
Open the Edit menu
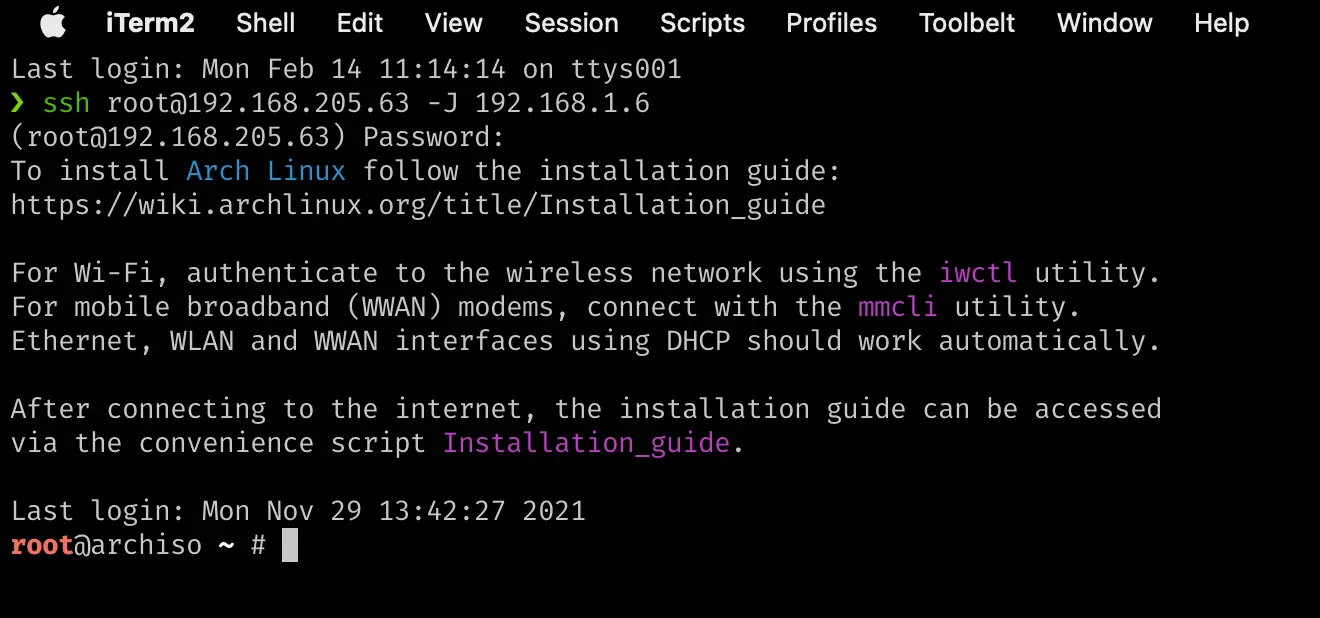coord(359,22)
